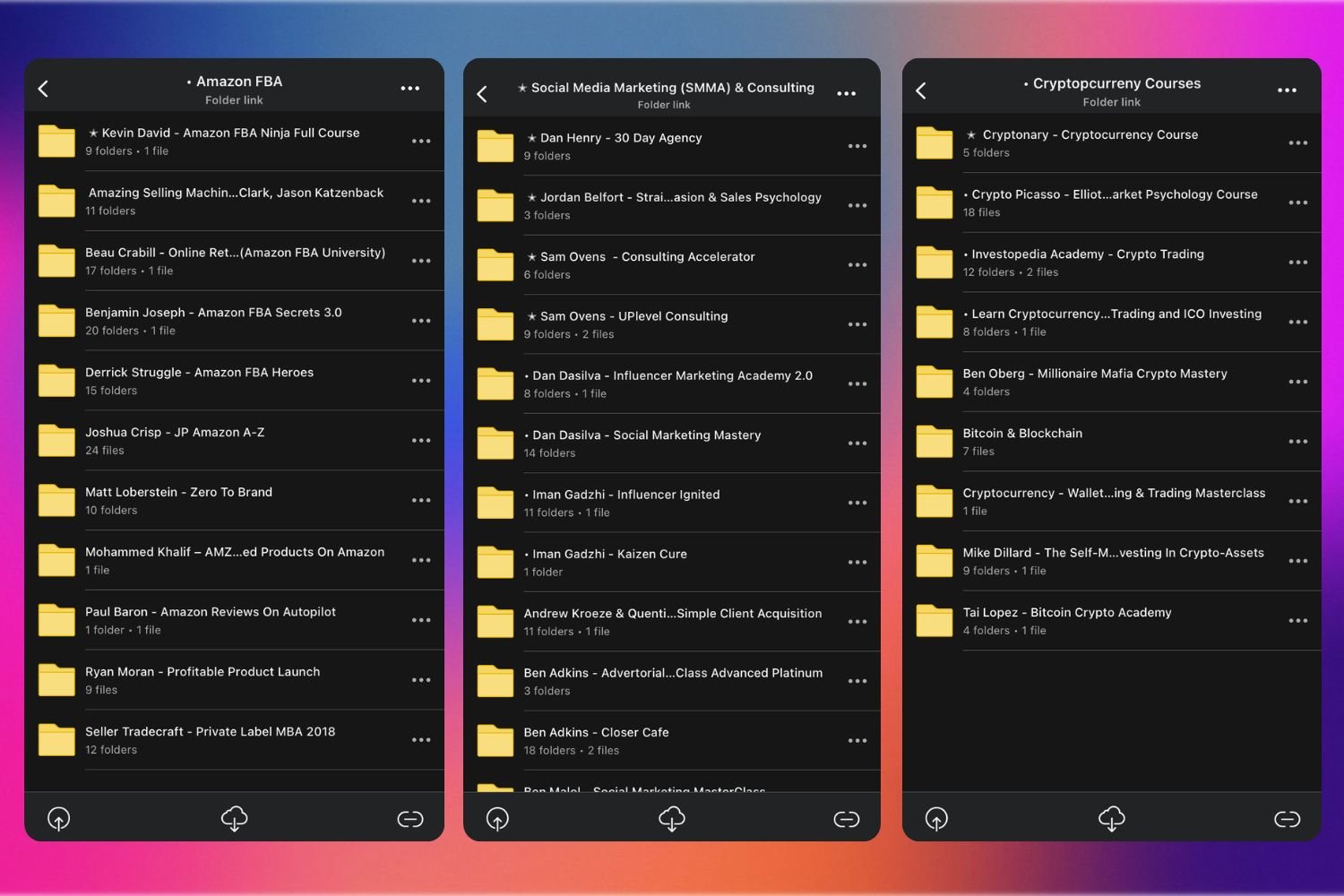Open folder icon for Paul Baron Amazon Reviews

point(56,620)
